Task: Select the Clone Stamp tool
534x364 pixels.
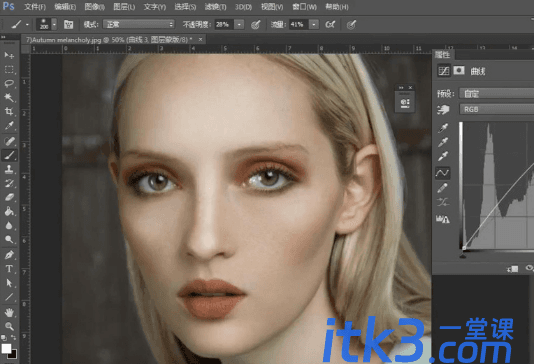Action: click(9, 169)
